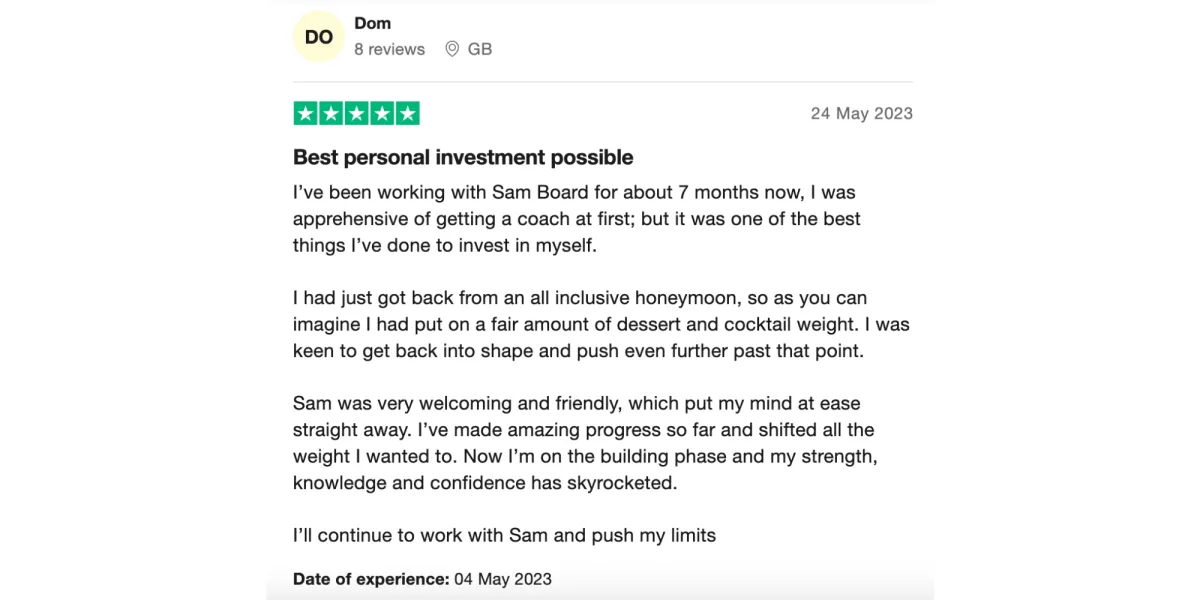Viewport: 1200px width, 600px height.
Task: Select the GB country label
Action: (x=480, y=49)
